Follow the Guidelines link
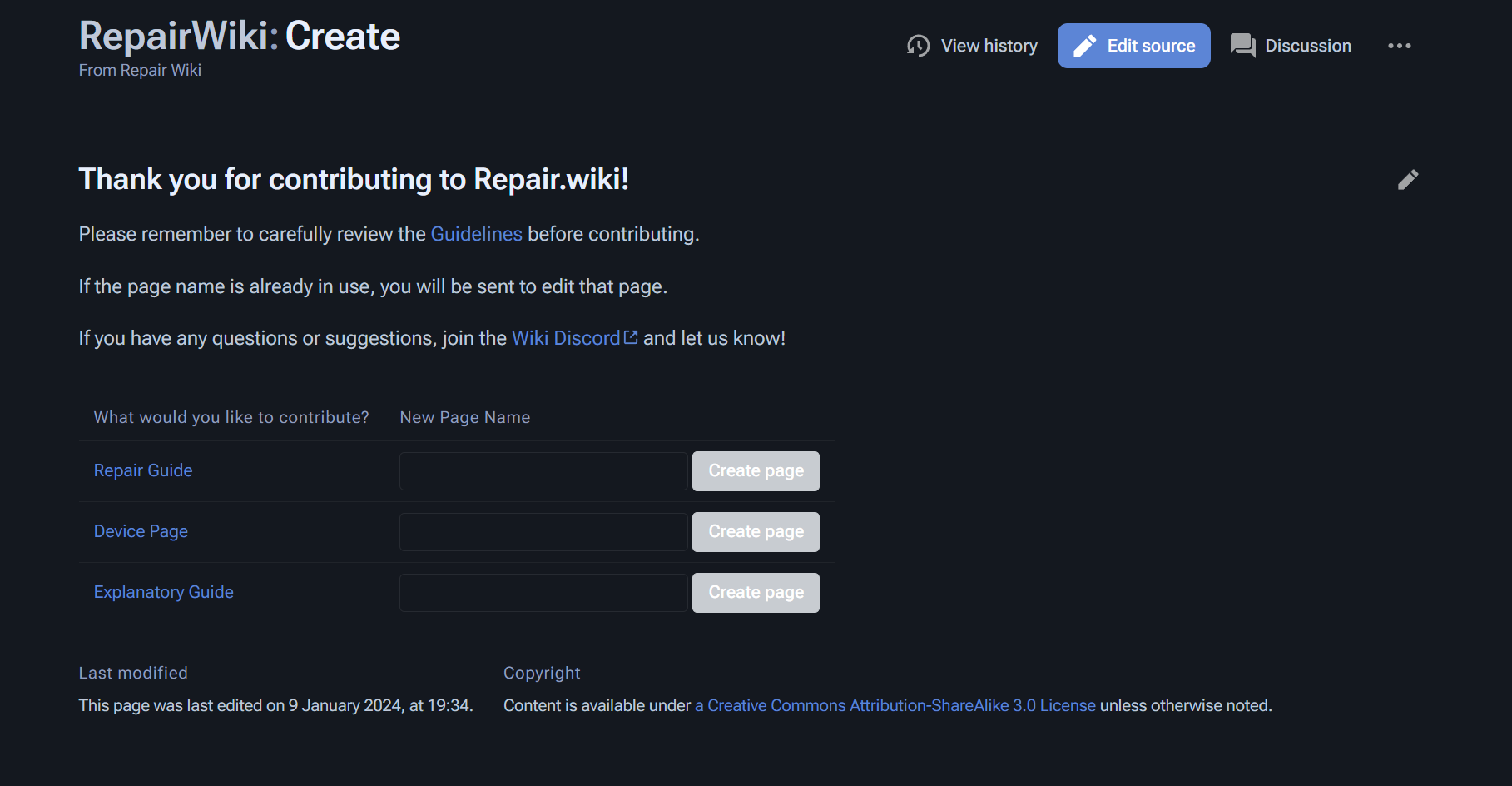1512x786 pixels. click(476, 234)
